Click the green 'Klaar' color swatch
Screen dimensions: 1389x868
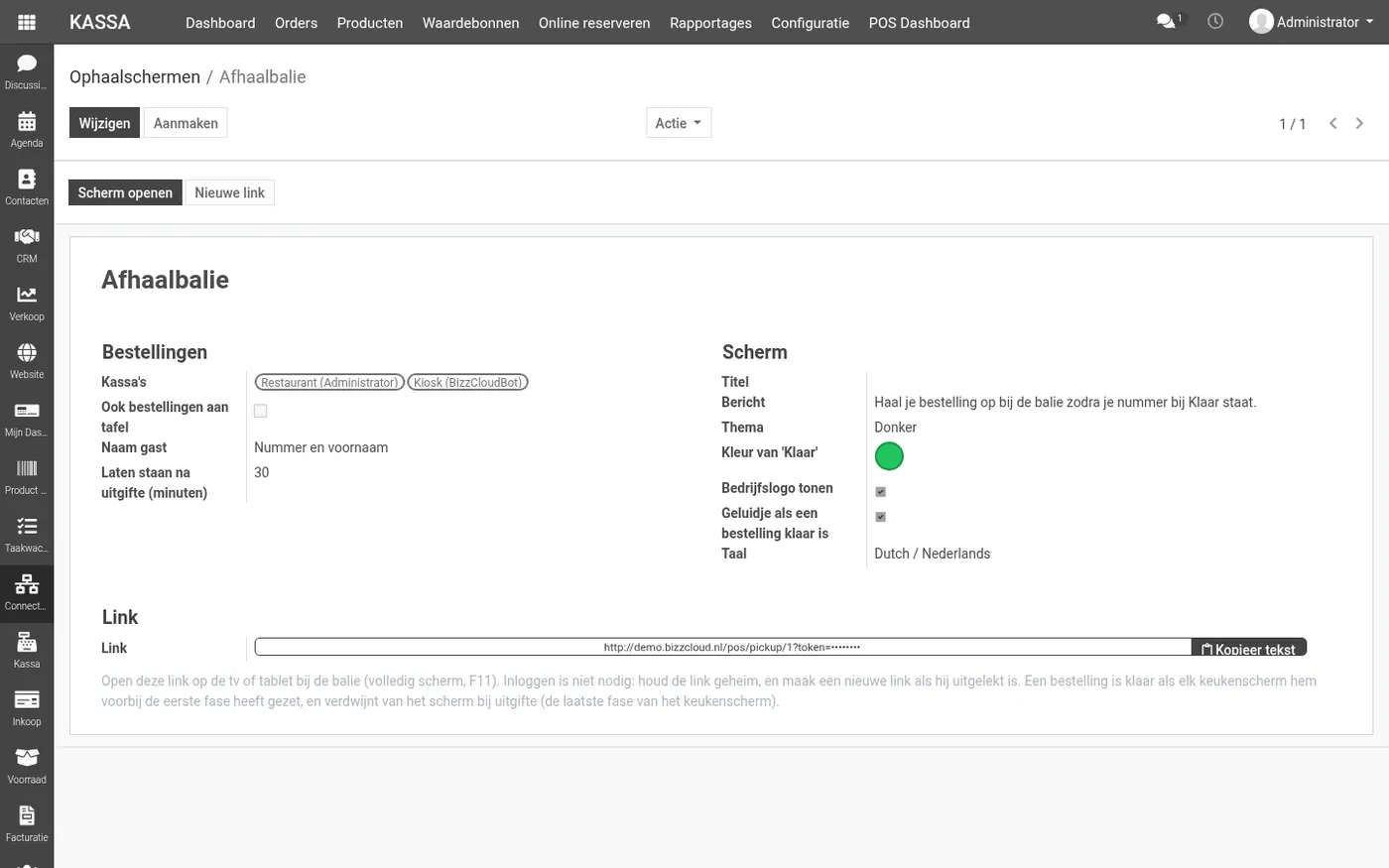coord(889,456)
